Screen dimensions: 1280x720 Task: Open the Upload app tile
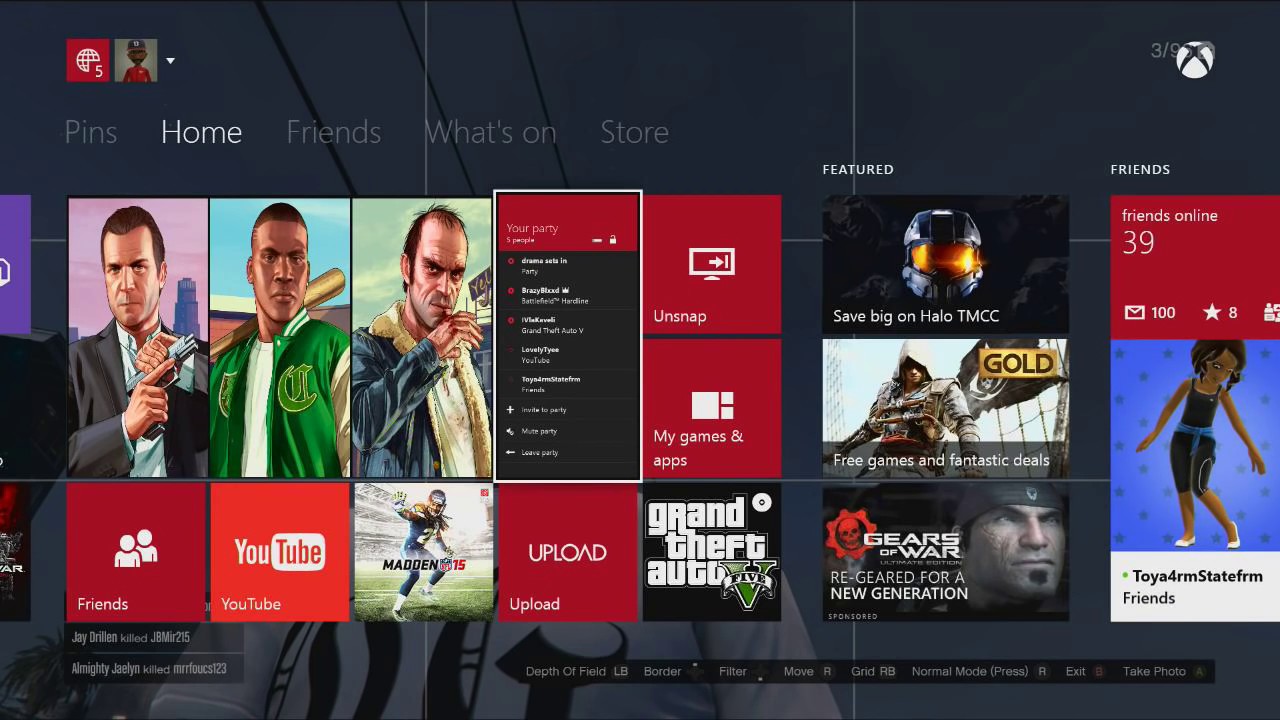tap(568, 553)
